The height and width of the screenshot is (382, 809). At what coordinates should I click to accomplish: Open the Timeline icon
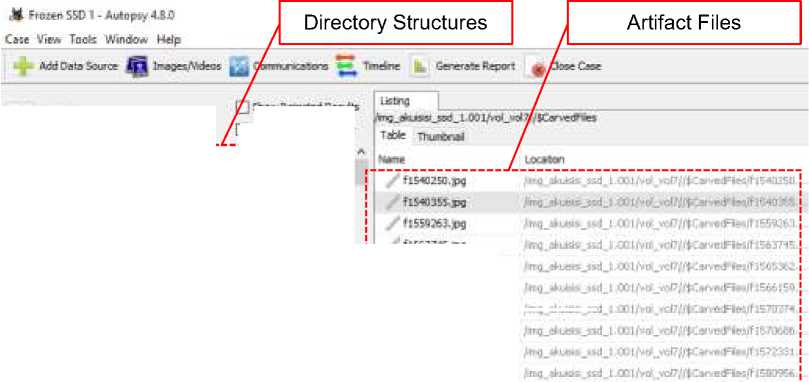346,66
